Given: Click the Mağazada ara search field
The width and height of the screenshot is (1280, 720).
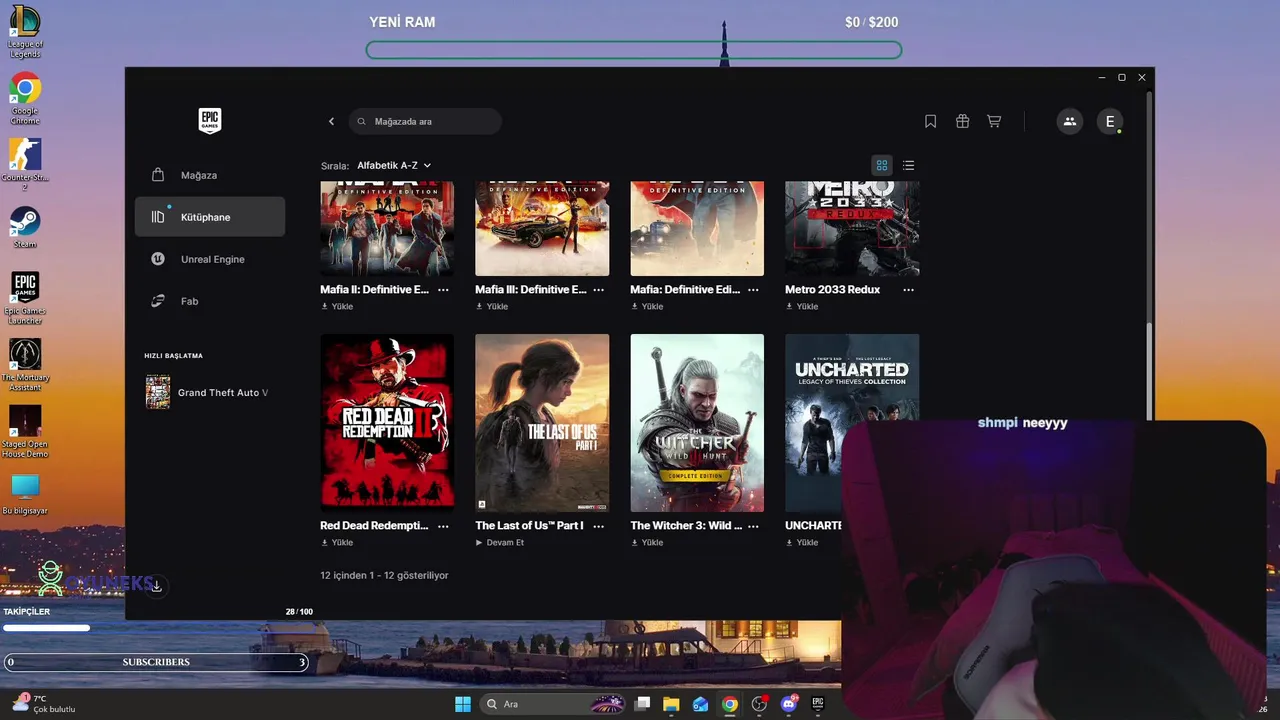Looking at the screenshot, I should pos(425,121).
